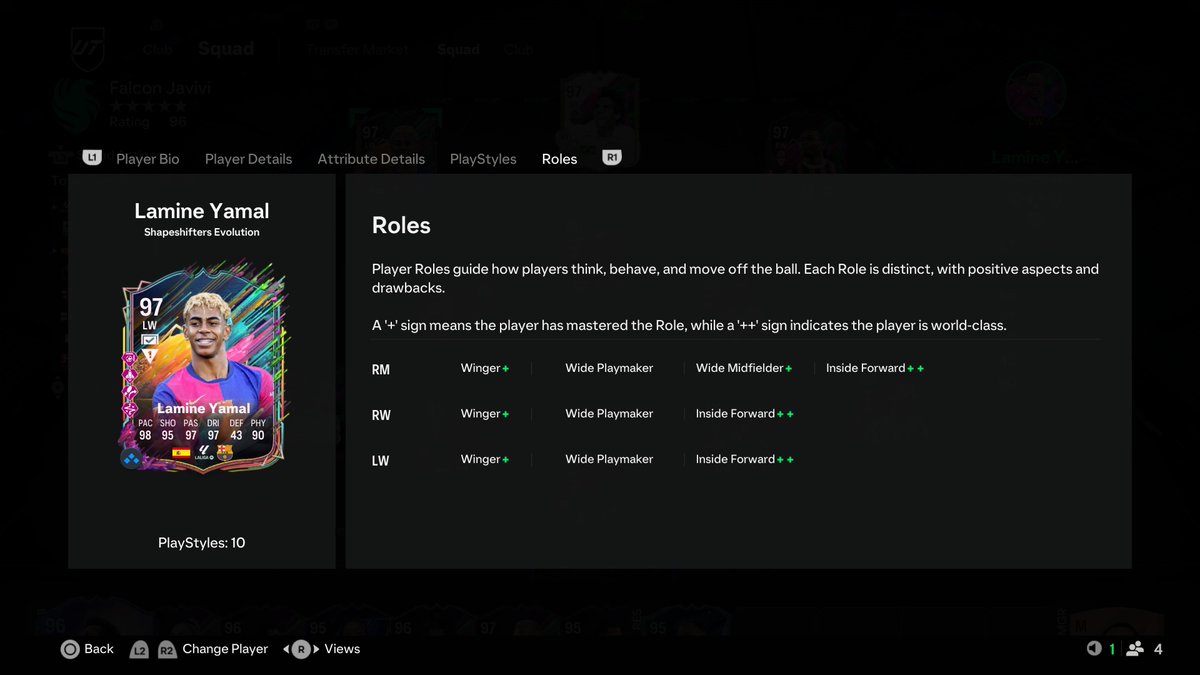Image resolution: width=1200 pixels, height=675 pixels.
Task: Click the chemistry style icon on card
Action: point(131,458)
